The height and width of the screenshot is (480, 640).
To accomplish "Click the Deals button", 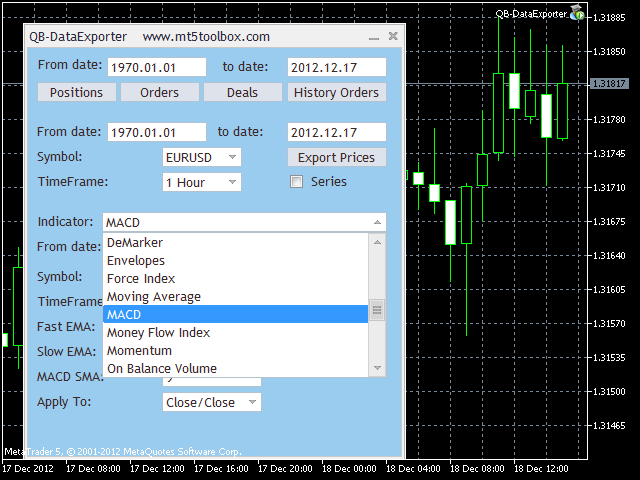I will pos(242,93).
